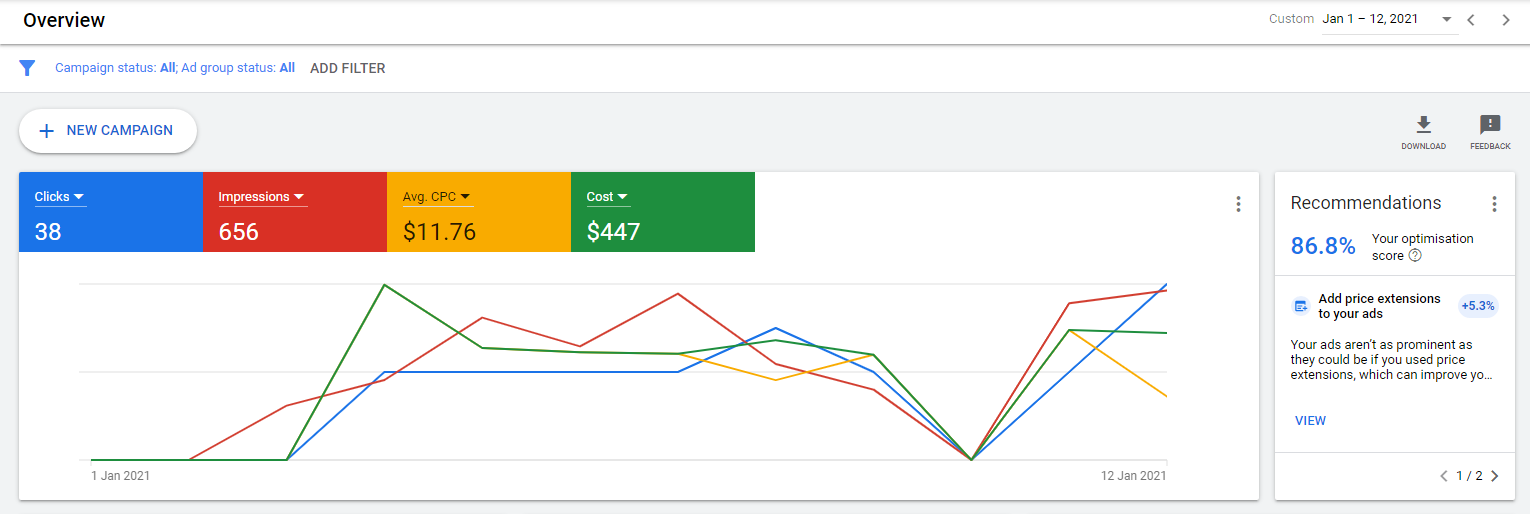Screen dimensions: 1530x514
Task: Click ADD FILTER
Action: [x=347, y=68]
